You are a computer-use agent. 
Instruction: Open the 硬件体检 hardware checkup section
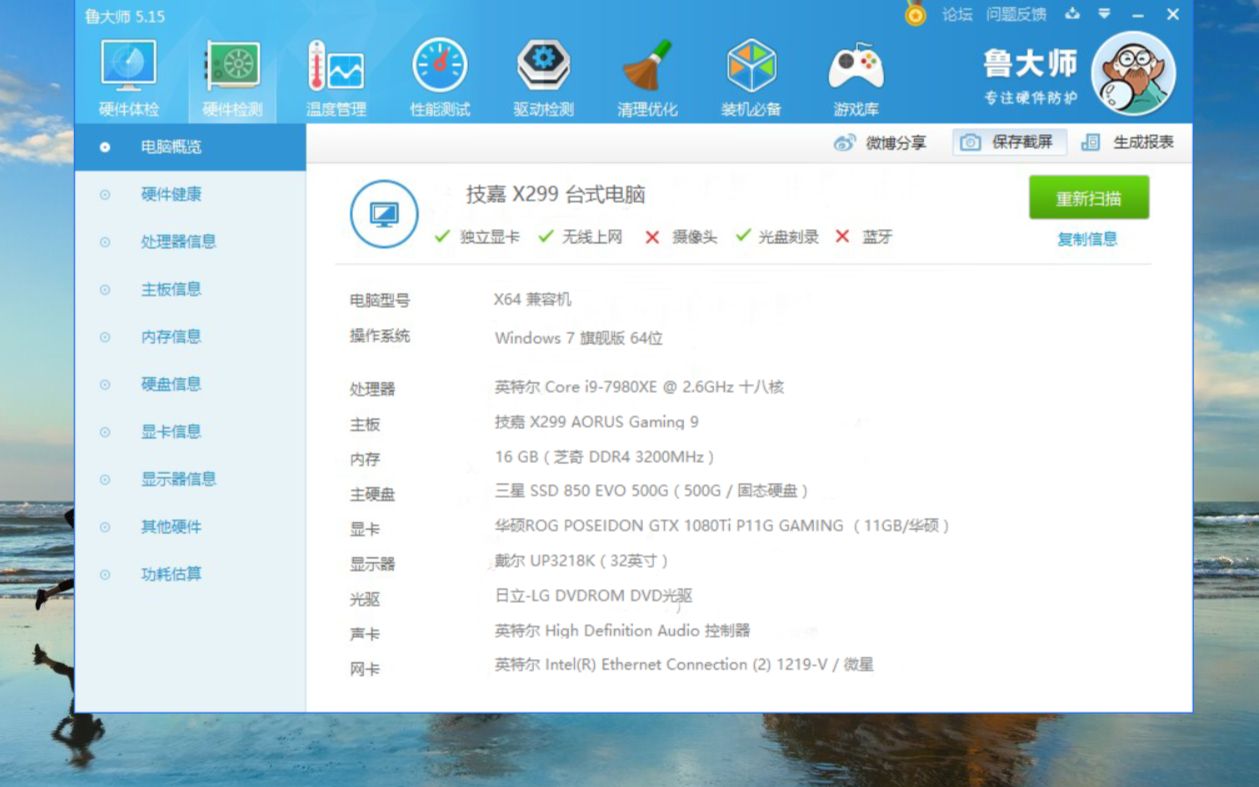coord(129,79)
